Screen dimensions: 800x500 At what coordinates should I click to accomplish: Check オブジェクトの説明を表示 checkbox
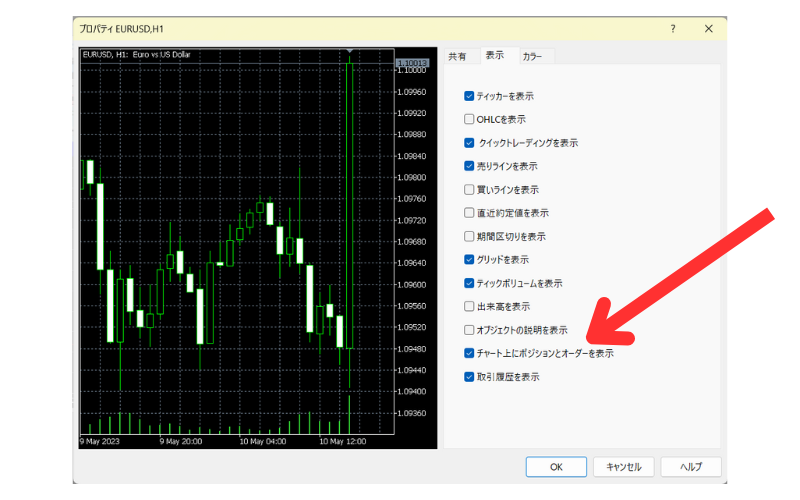point(469,330)
